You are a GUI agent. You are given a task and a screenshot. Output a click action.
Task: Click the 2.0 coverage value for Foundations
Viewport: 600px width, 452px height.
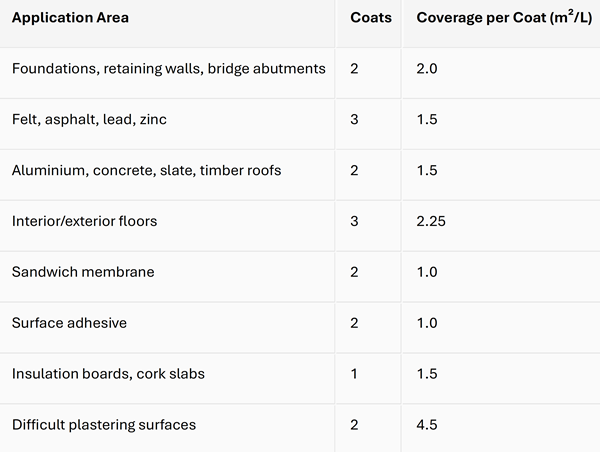tap(427, 69)
